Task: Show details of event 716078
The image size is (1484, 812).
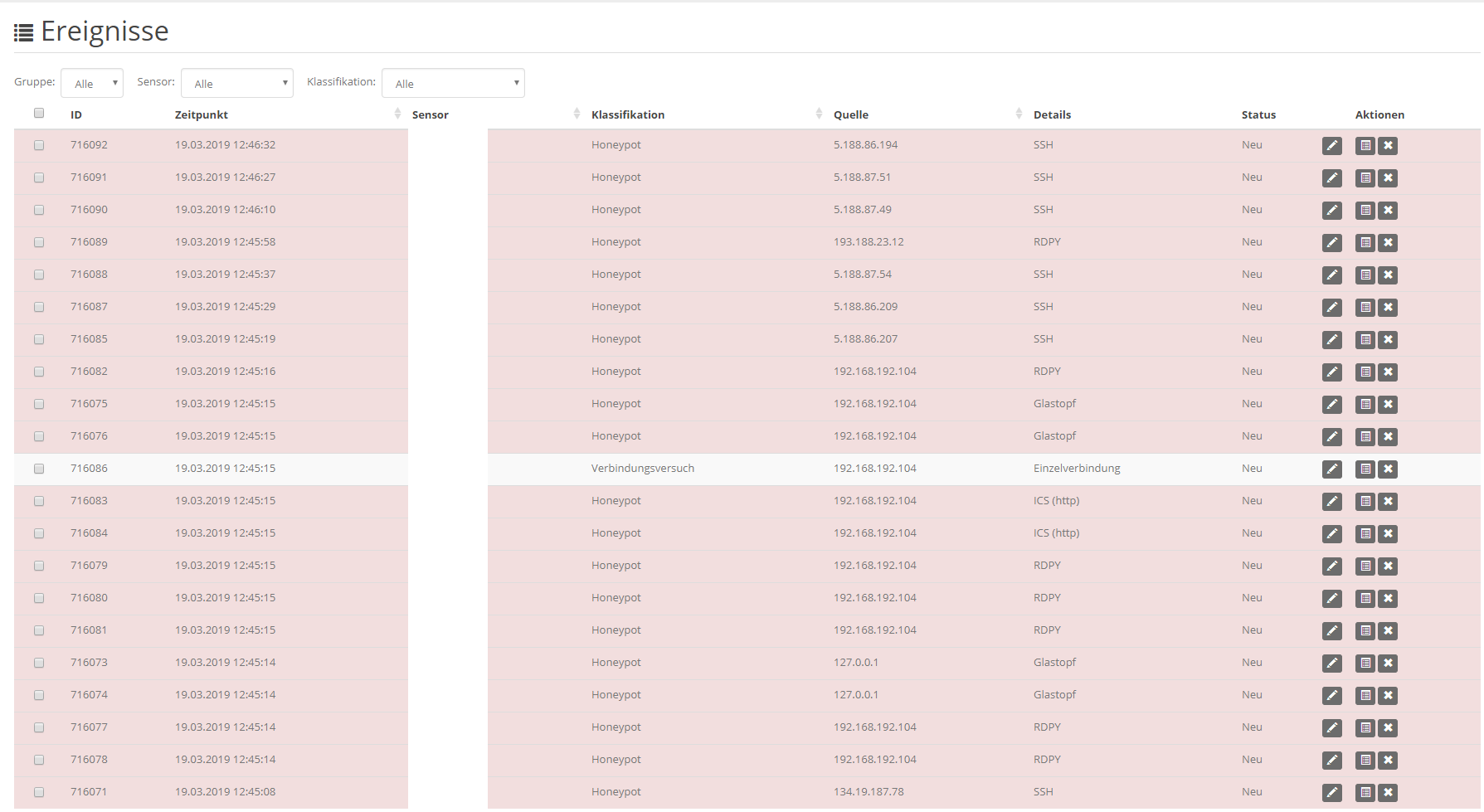Action: pyautogui.click(x=1365, y=761)
